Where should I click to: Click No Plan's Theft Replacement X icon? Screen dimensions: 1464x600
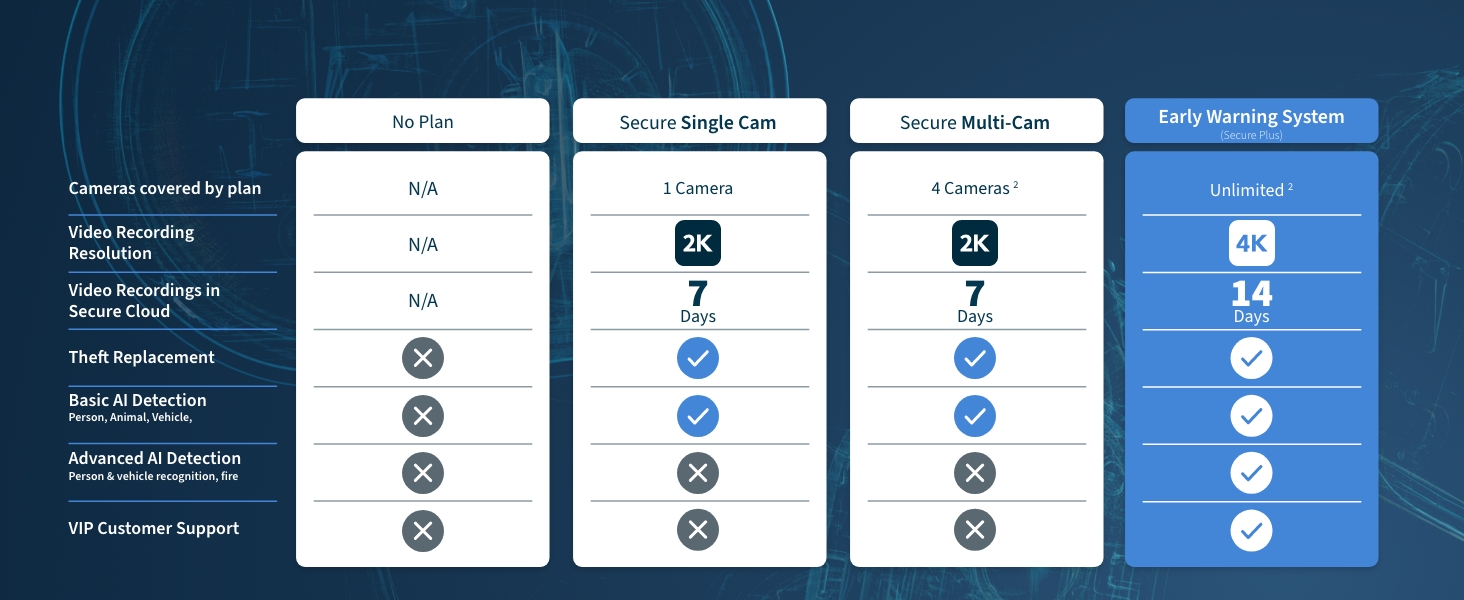[x=422, y=358]
